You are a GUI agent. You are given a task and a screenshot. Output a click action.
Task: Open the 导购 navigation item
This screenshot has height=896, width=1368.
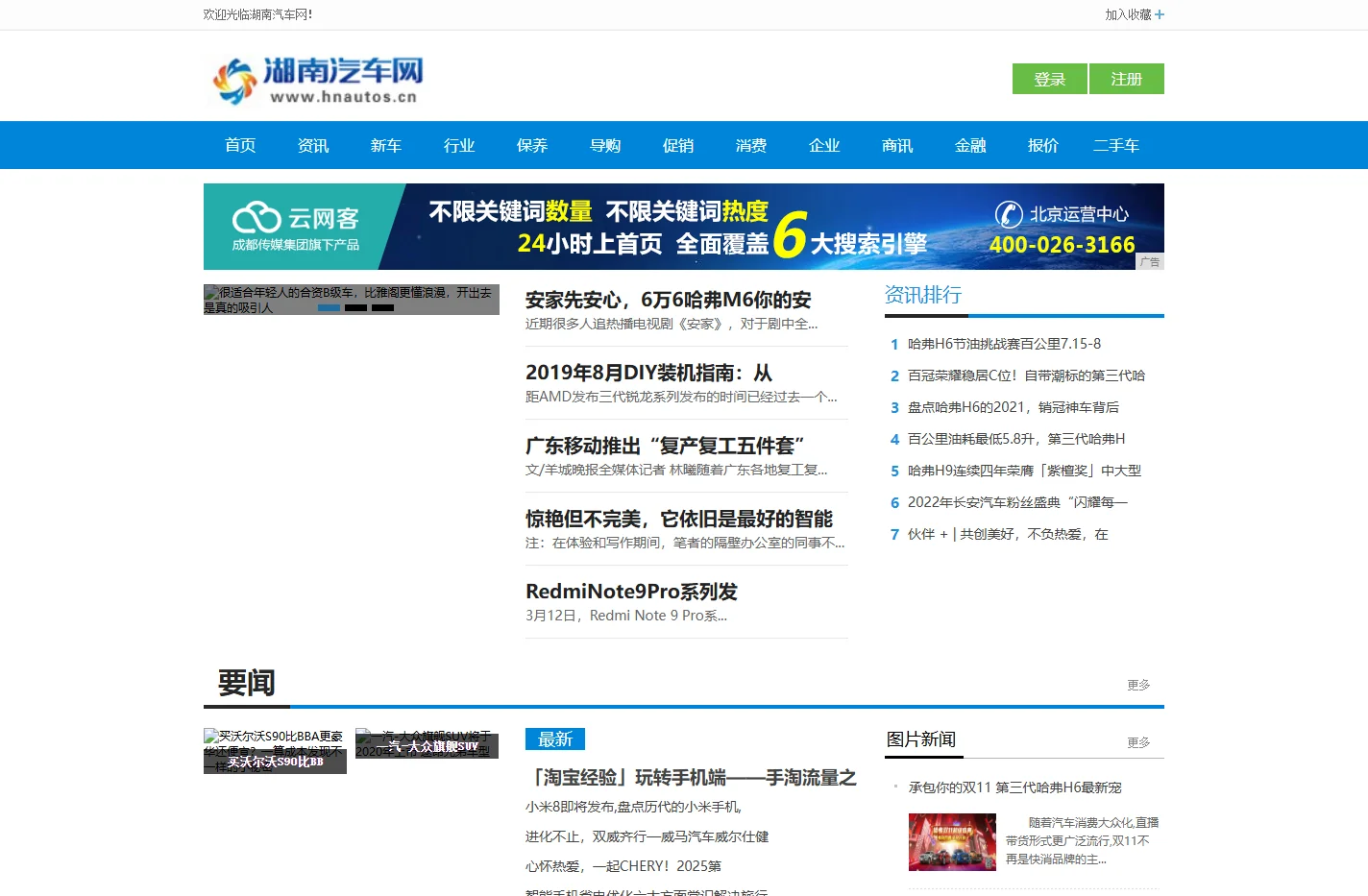click(x=605, y=145)
